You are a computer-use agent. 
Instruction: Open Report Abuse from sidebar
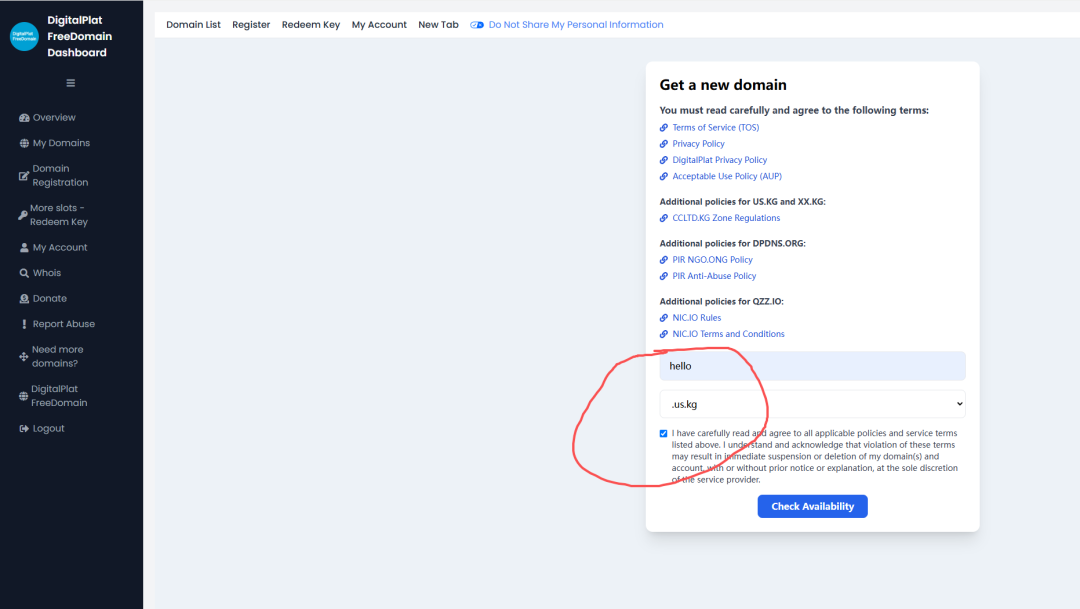coord(63,324)
